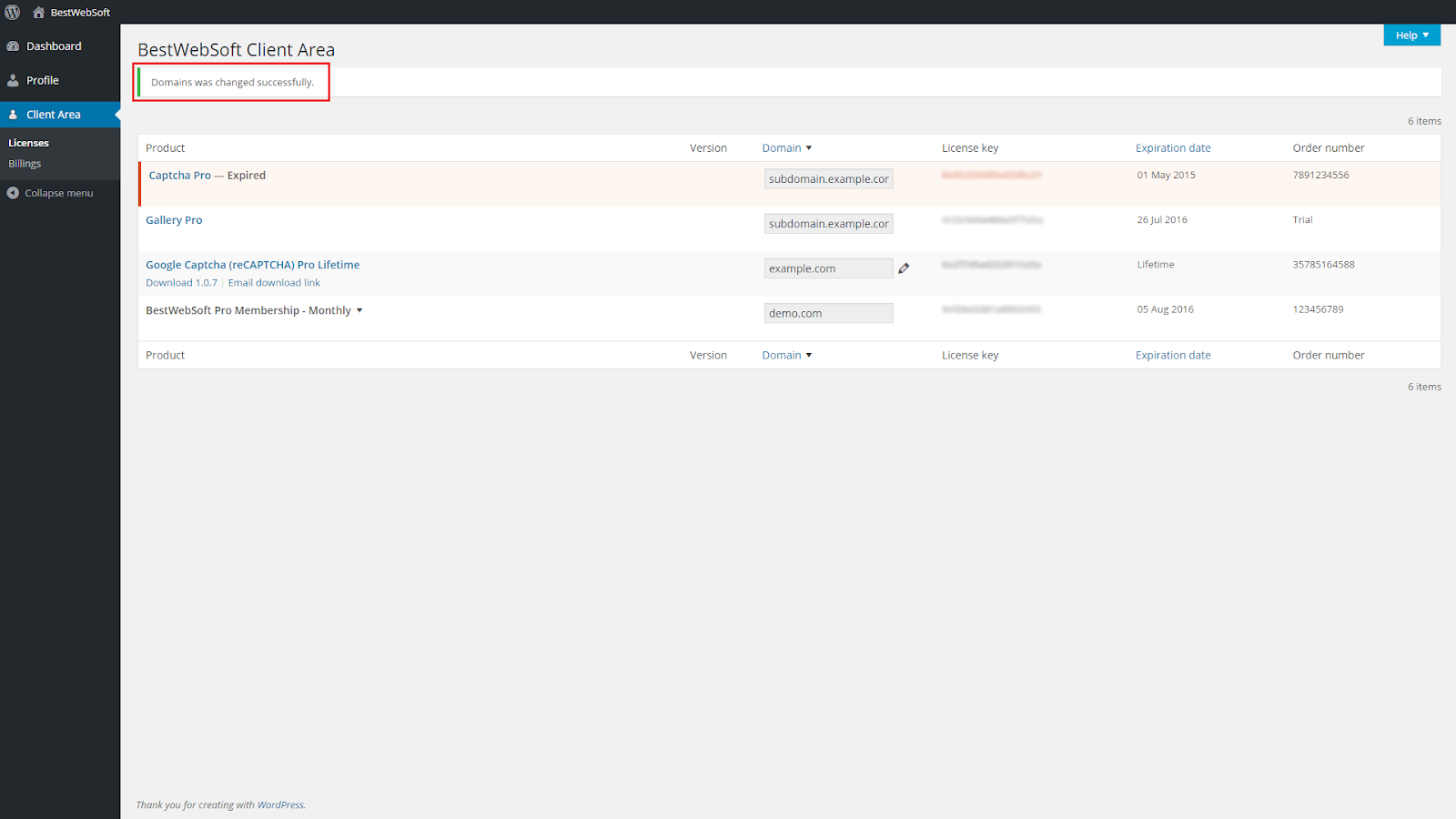Click the top Version column header

(708, 147)
